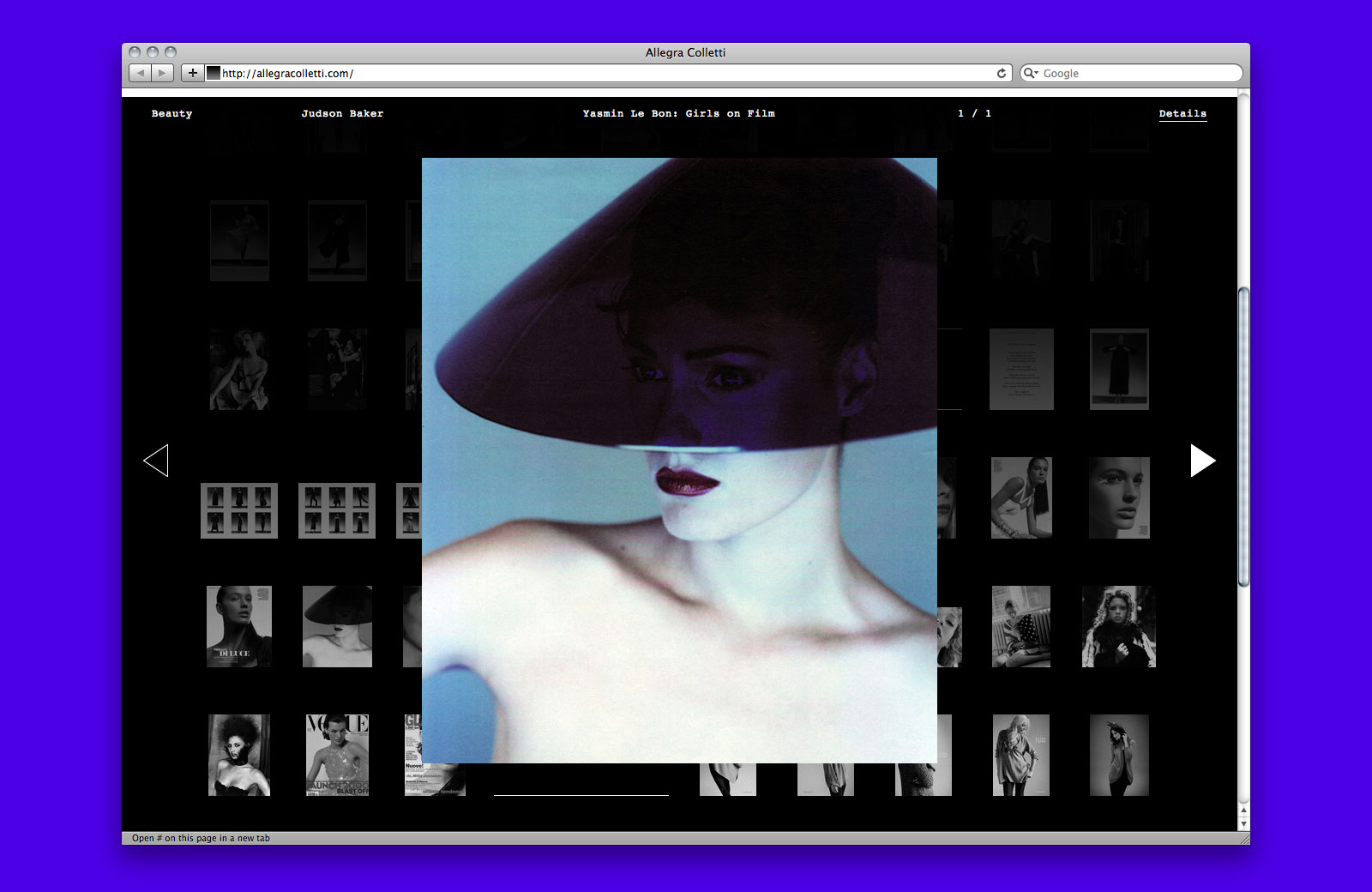
Task: Click the add bookmark plus button
Action: click(193, 73)
